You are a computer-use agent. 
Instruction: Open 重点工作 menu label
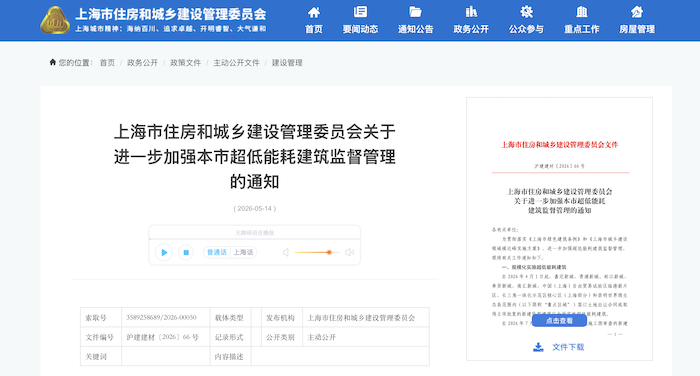[x=582, y=29]
